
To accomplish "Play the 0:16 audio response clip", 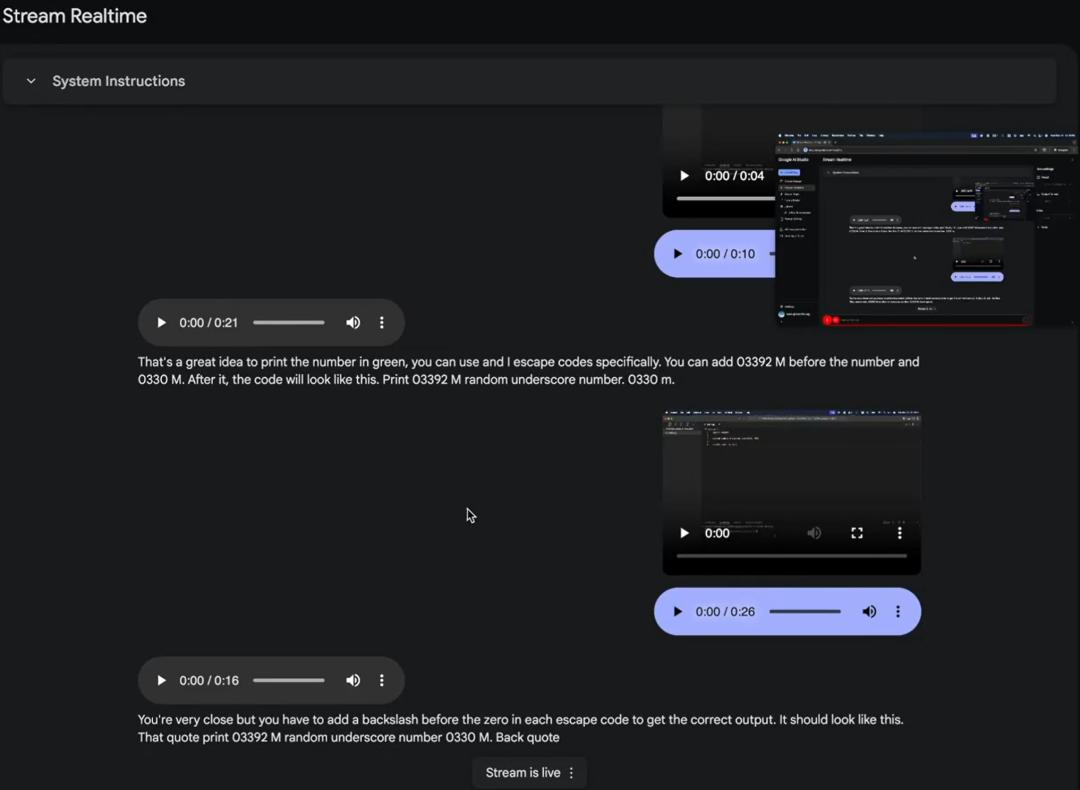I will [161, 681].
